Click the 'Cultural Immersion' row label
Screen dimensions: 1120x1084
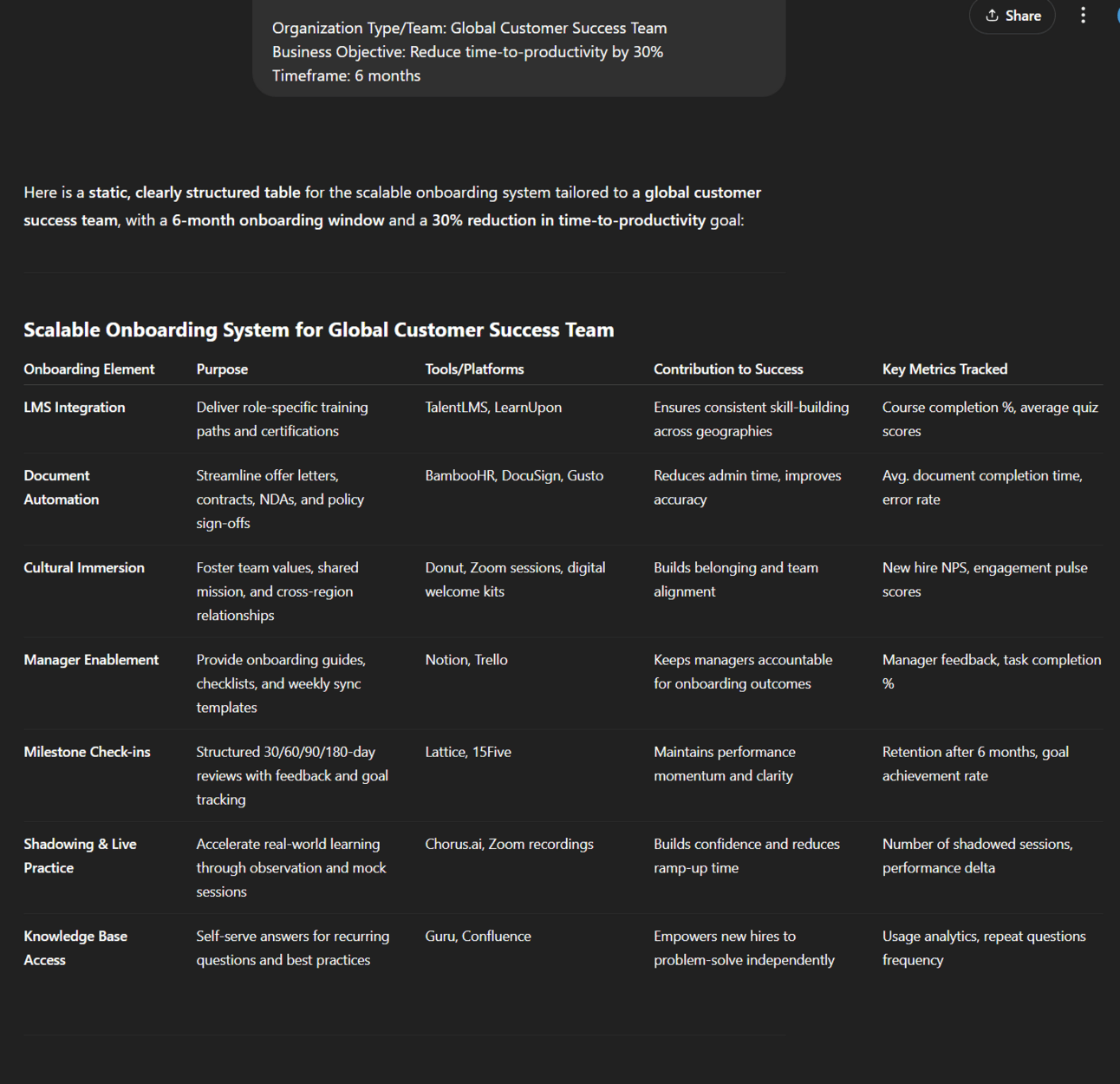(84, 568)
